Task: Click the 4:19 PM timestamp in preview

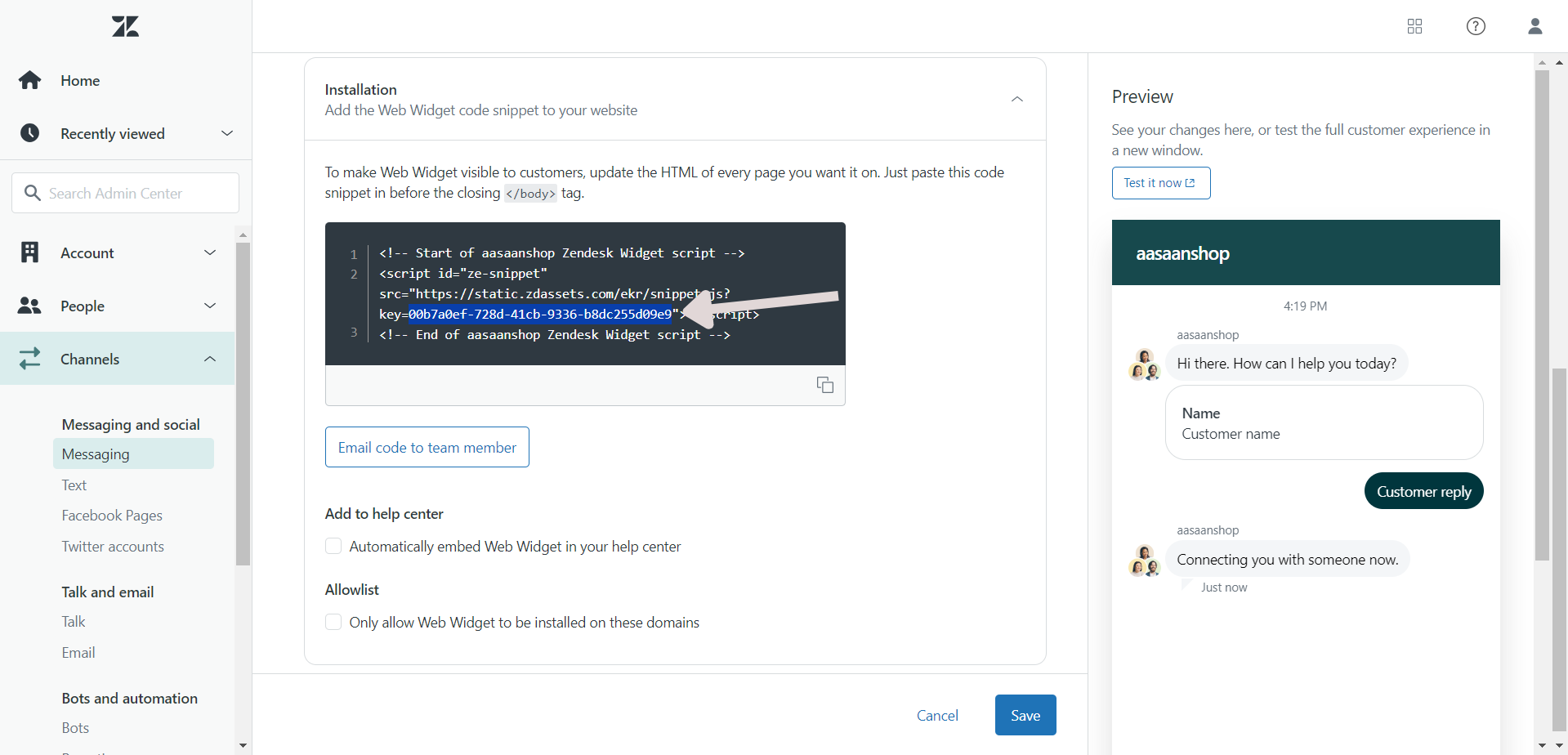Action: tap(1305, 306)
